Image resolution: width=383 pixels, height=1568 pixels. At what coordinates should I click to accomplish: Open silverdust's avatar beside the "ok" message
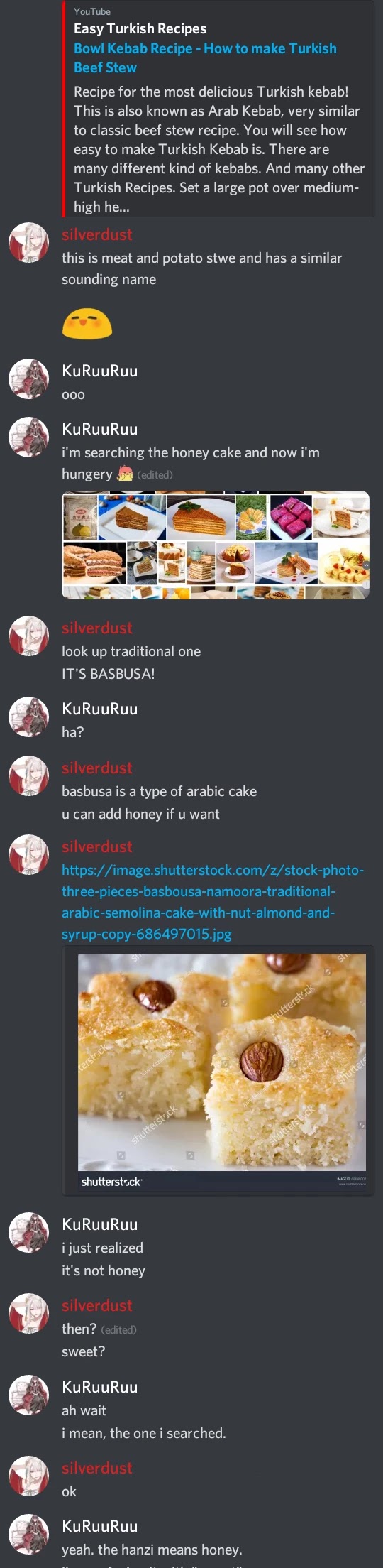tap(28, 1476)
